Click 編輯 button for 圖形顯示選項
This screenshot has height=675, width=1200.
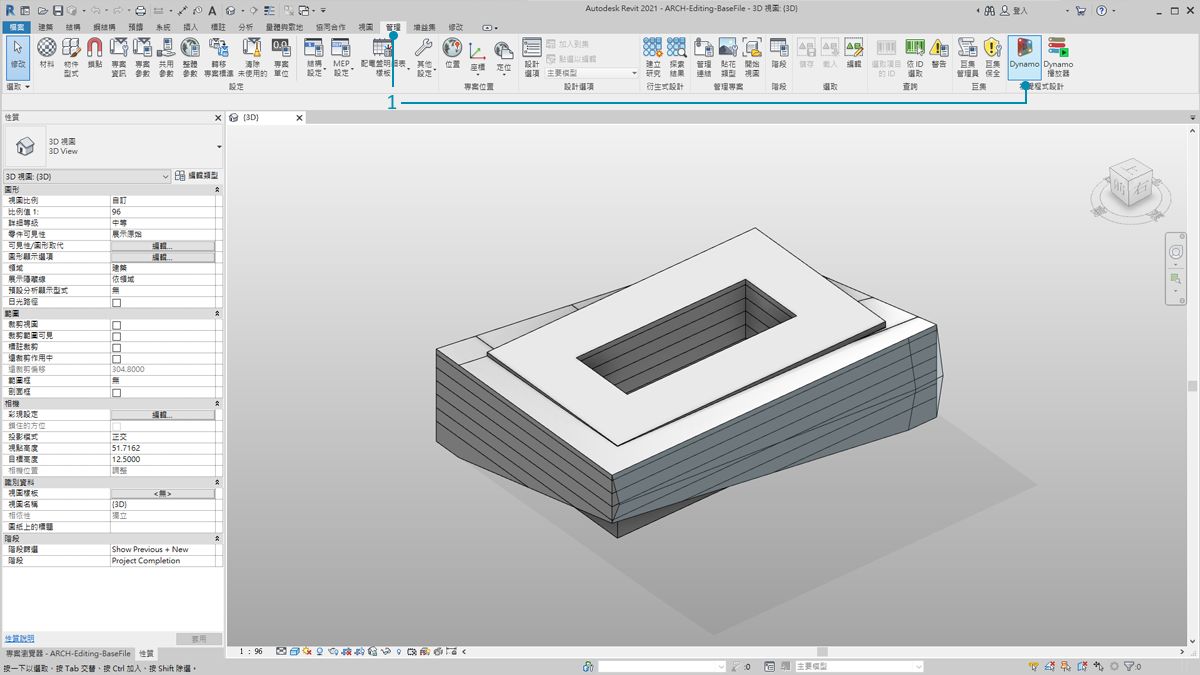[x=162, y=257]
